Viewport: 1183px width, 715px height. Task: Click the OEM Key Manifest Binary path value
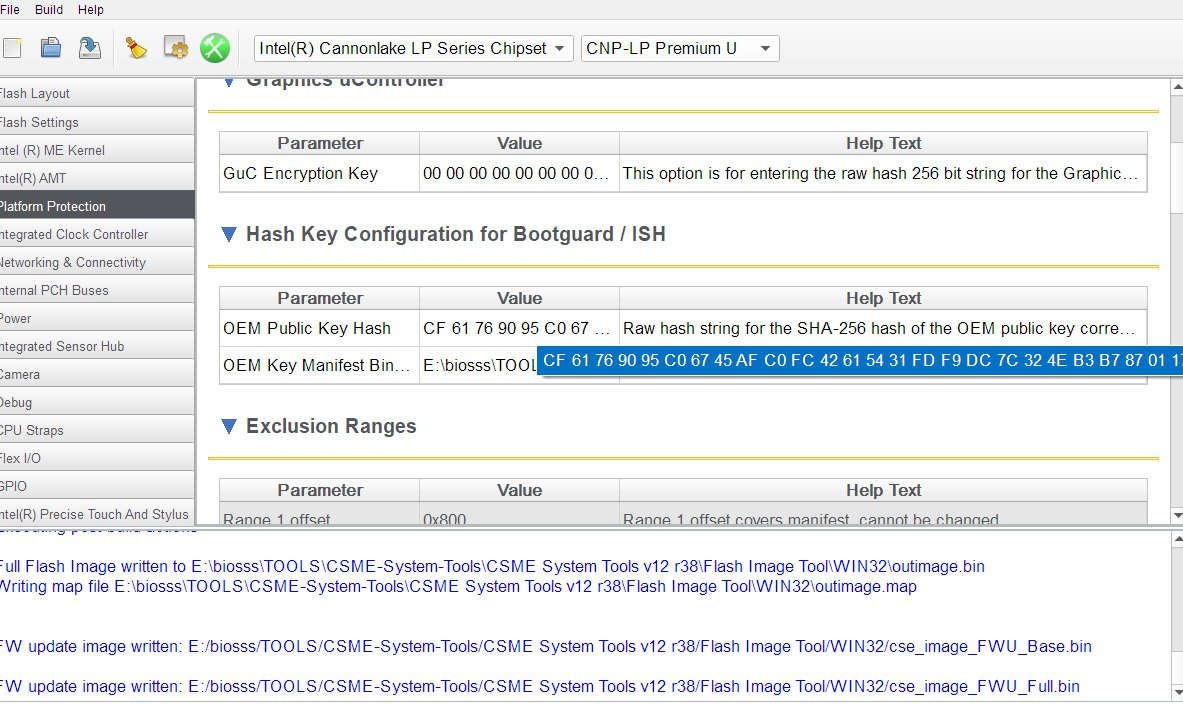pos(478,366)
